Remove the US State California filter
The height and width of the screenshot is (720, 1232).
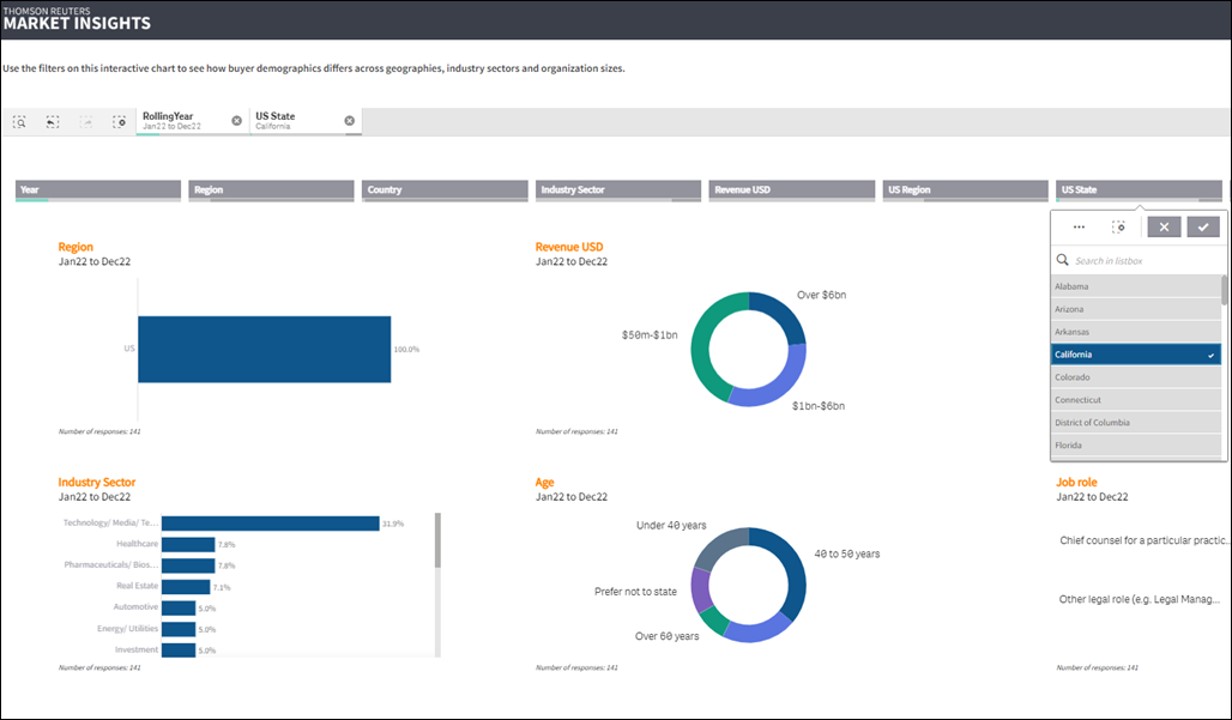coord(349,121)
